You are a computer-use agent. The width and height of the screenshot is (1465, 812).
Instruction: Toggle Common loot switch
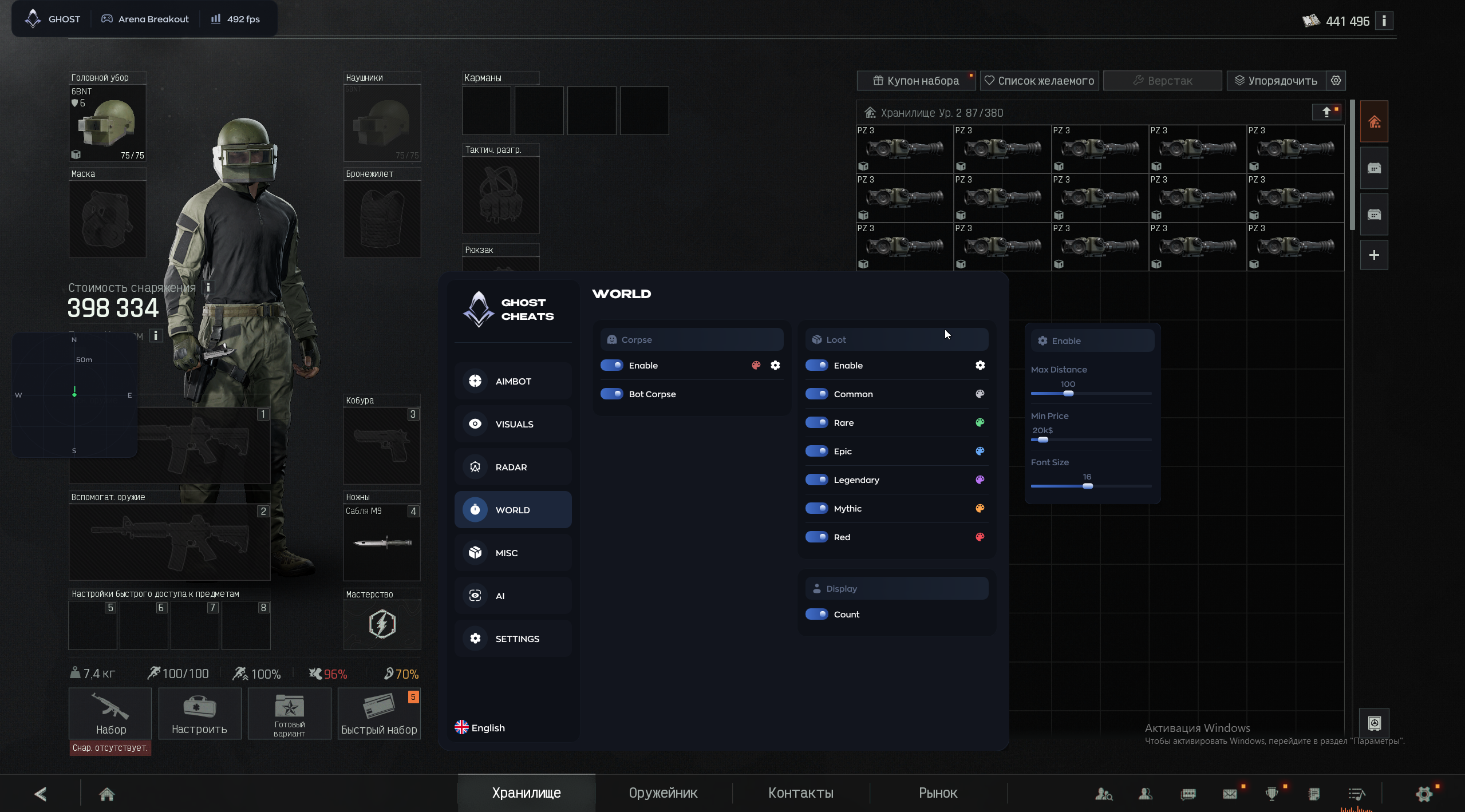816,394
